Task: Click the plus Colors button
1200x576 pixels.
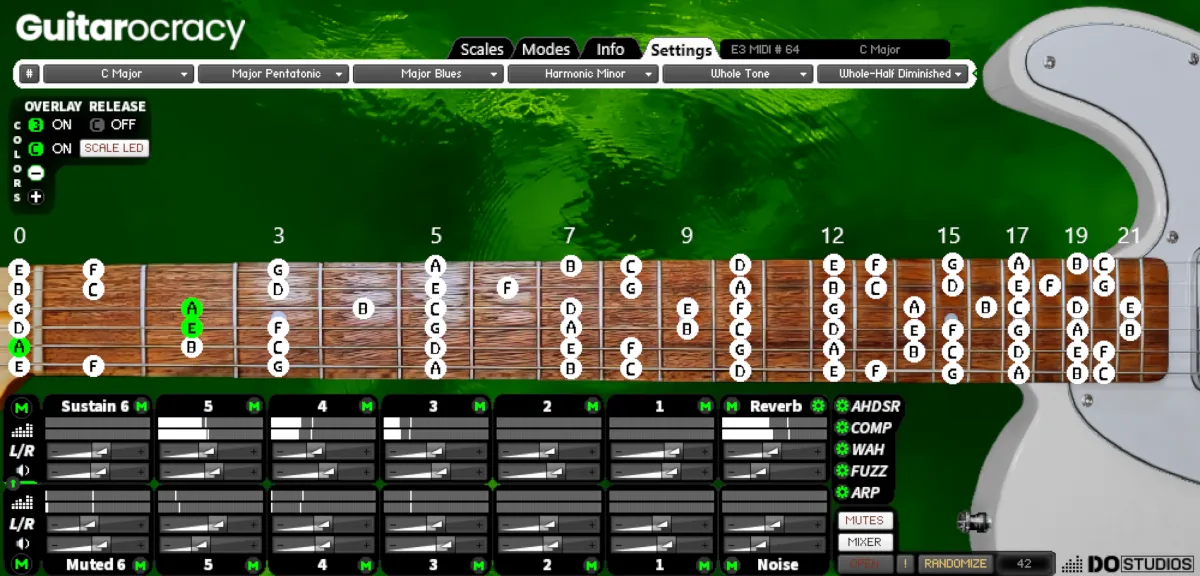Action: coord(36,196)
